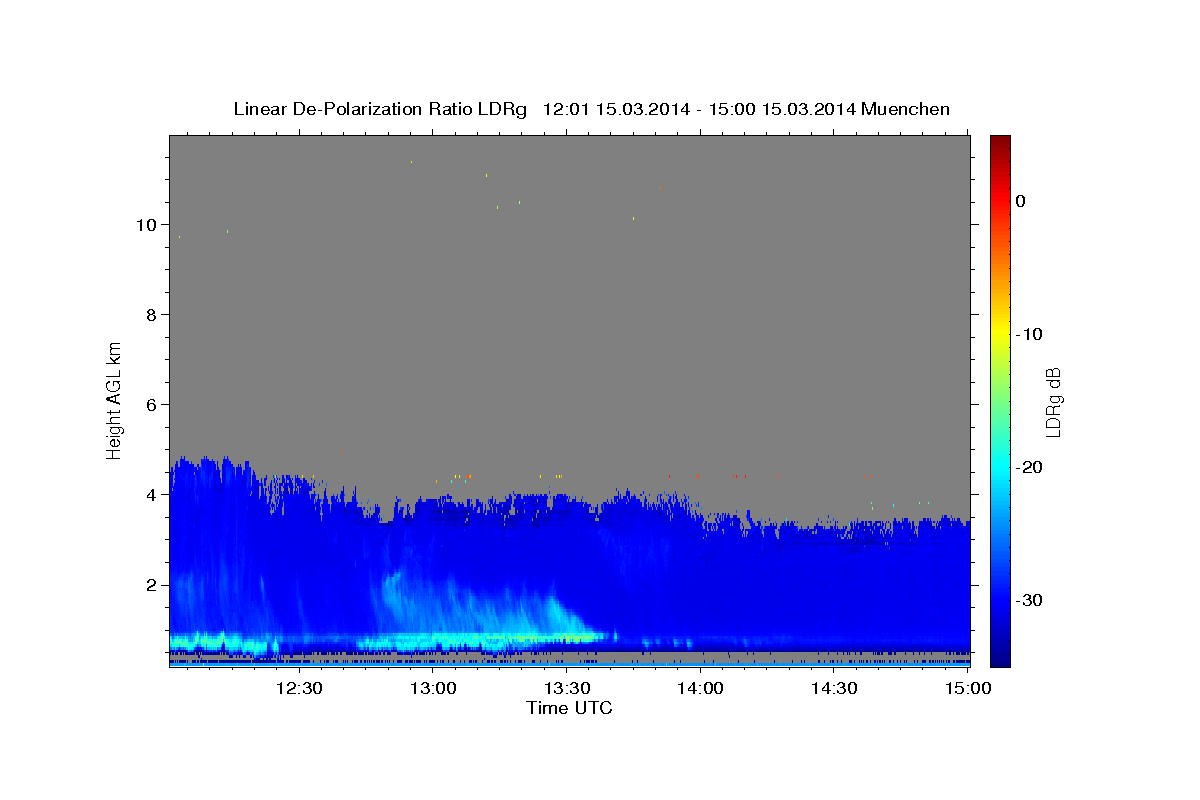Screen dimensions: 1200x800
Task: Click the colorbar at -30 blue level
Action: click(1000, 600)
